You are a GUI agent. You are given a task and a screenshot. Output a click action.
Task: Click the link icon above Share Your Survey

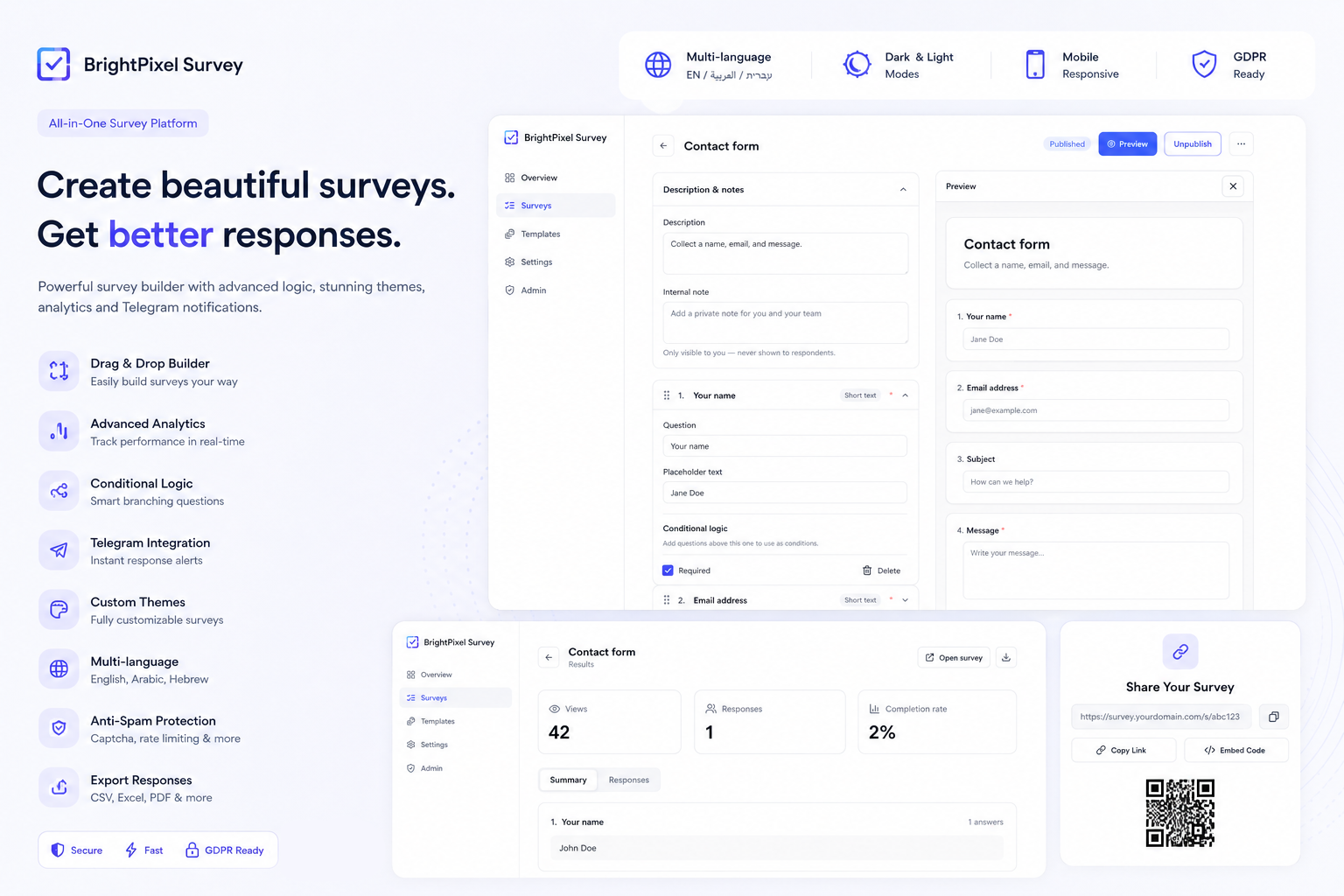[x=1180, y=652]
